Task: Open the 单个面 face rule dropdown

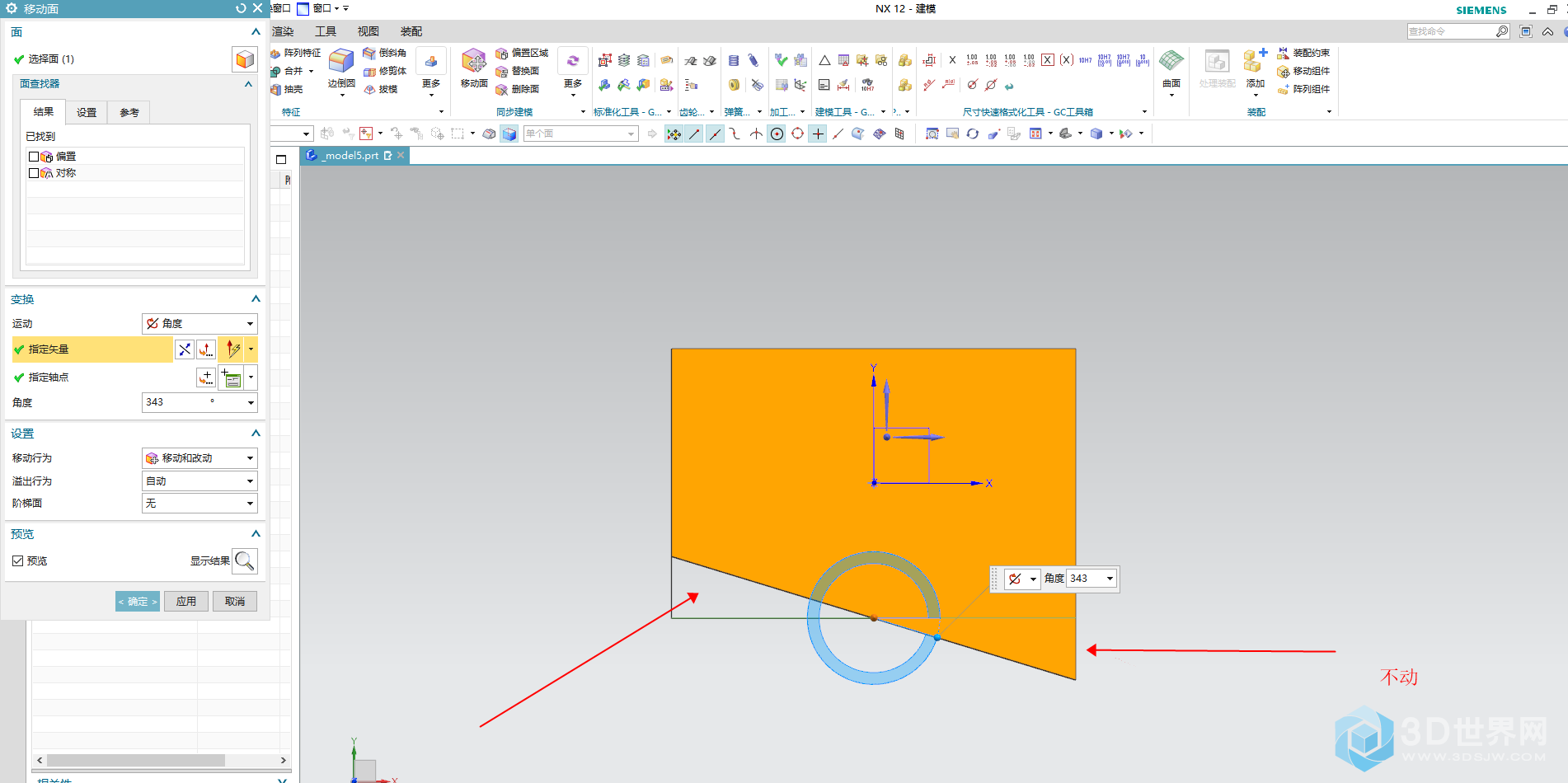Action: [581, 134]
